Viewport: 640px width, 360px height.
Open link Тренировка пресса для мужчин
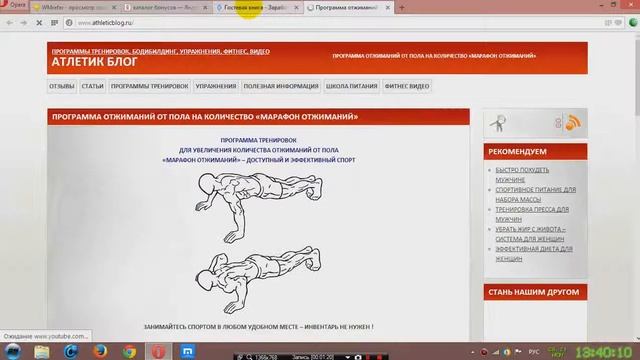point(532,214)
